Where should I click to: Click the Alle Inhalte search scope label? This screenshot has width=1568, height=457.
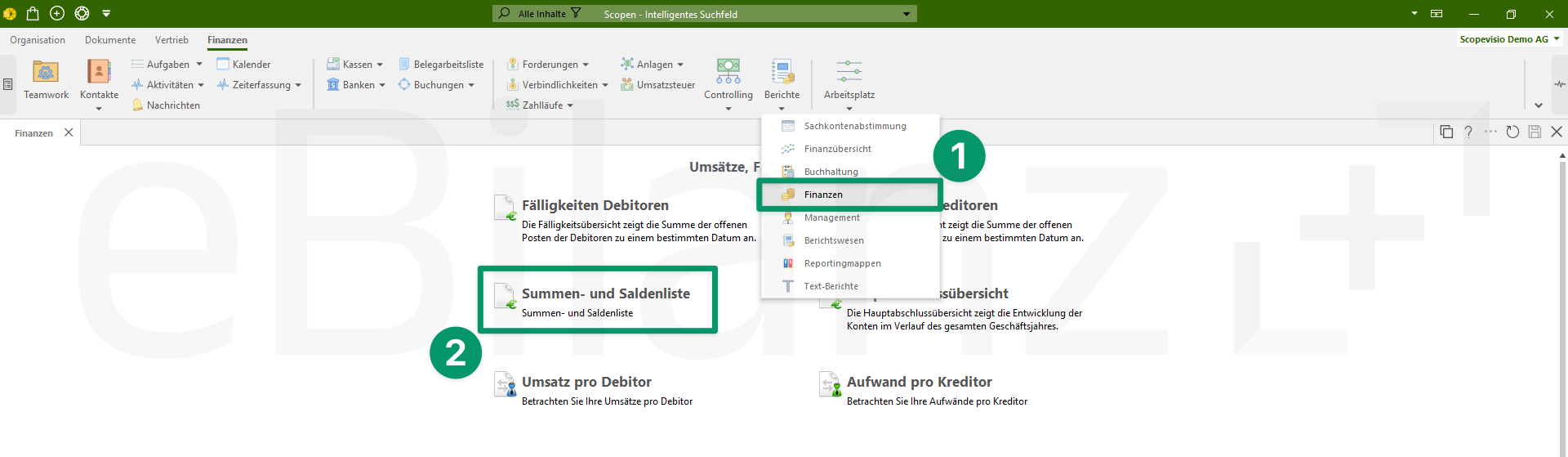click(x=542, y=14)
